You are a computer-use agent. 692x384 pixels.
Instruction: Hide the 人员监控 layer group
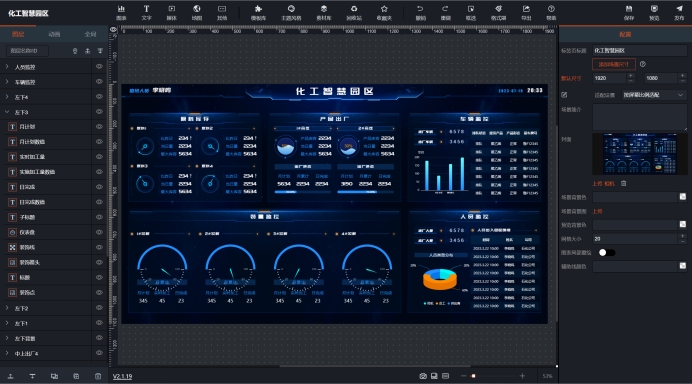[x=99, y=67]
